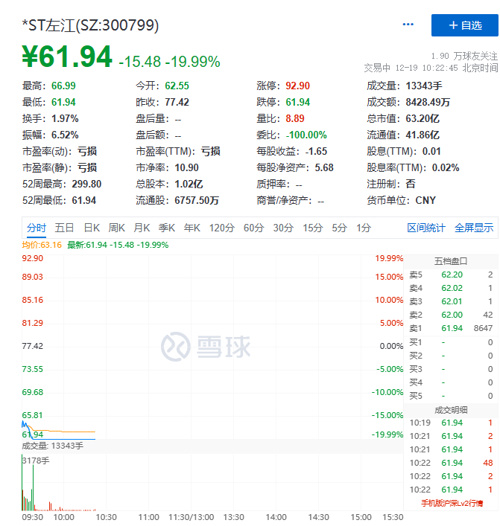Switch to the 日K chart tab

92,228
